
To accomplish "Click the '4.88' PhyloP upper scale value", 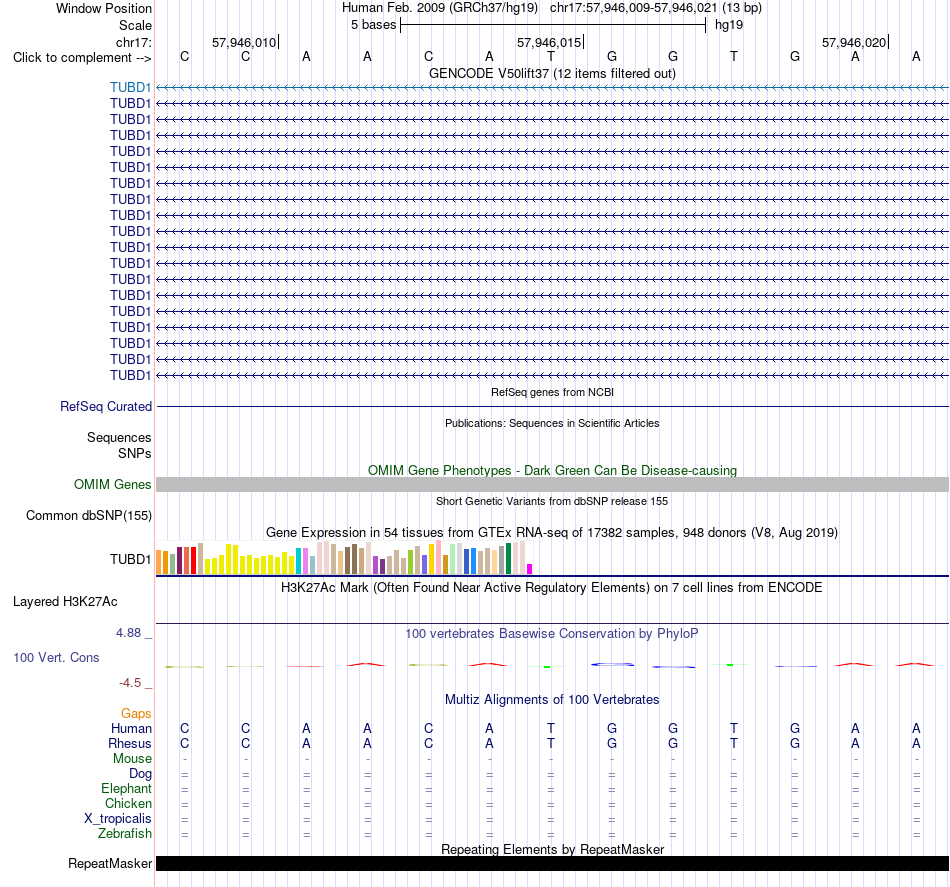I will click(x=128, y=633).
